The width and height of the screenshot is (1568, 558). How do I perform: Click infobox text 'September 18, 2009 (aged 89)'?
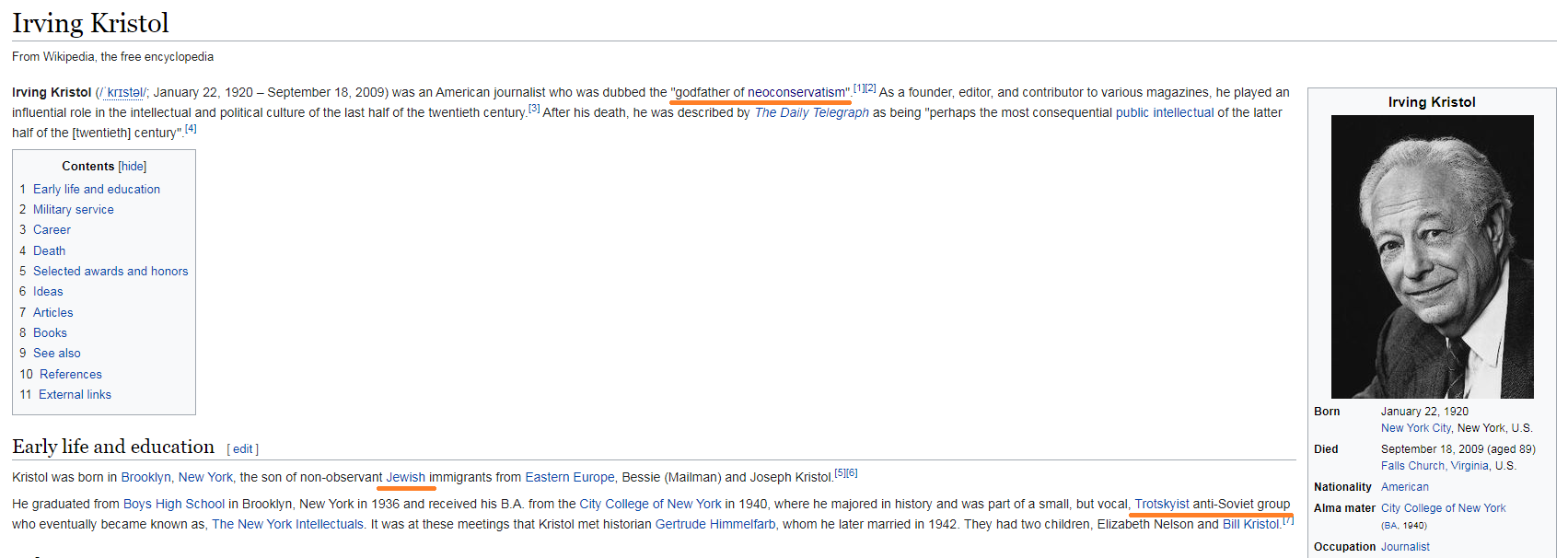click(1458, 449)
